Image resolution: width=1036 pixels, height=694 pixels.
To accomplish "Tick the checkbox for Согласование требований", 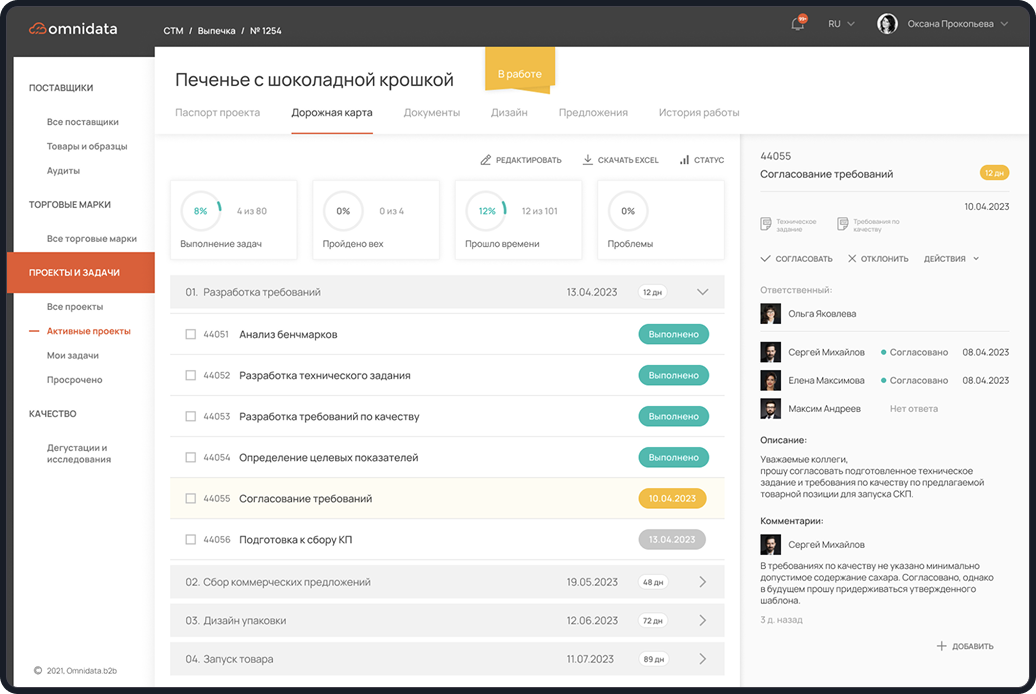I will [190, 498].
